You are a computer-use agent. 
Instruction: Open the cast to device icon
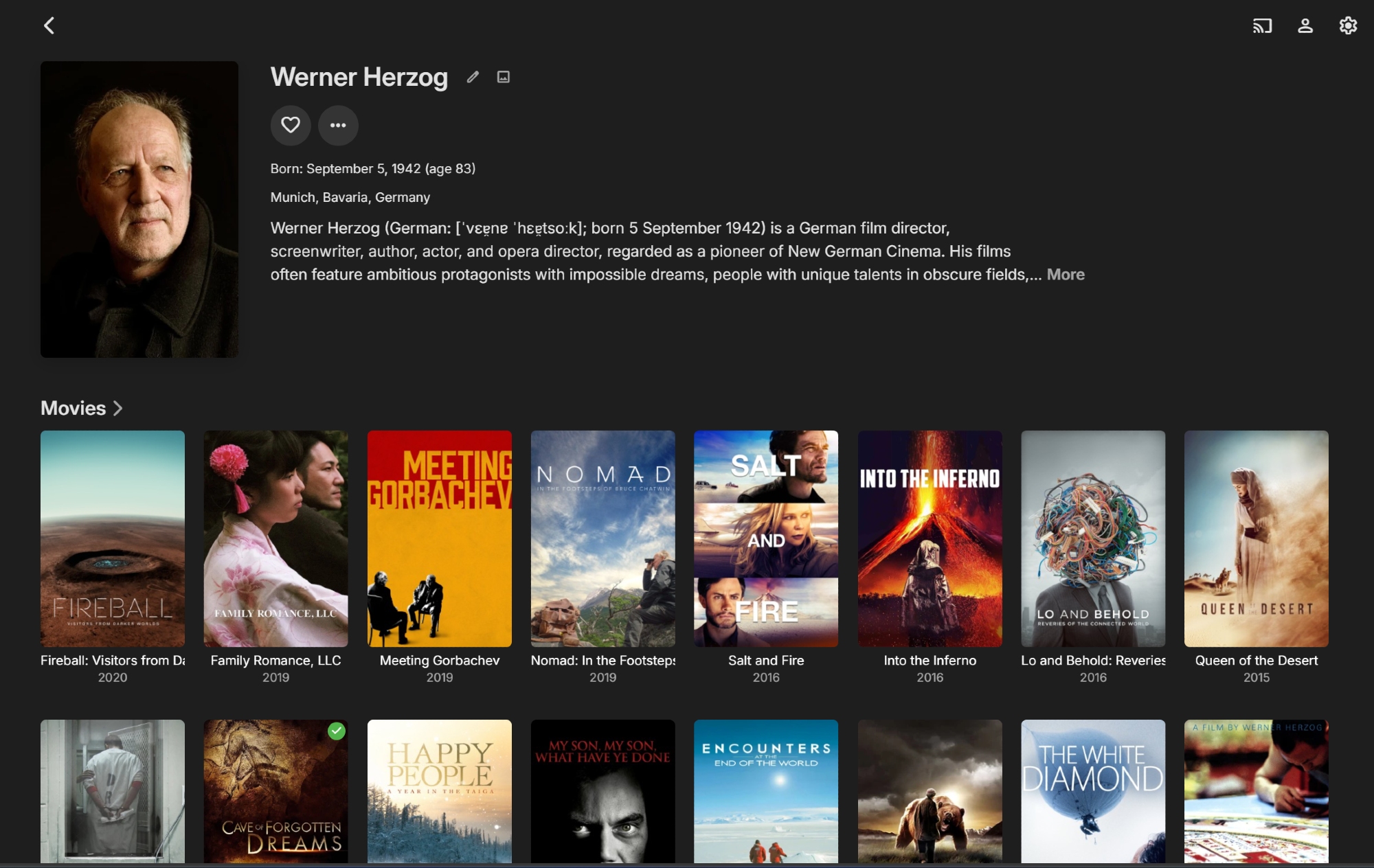pos(1262,26)
